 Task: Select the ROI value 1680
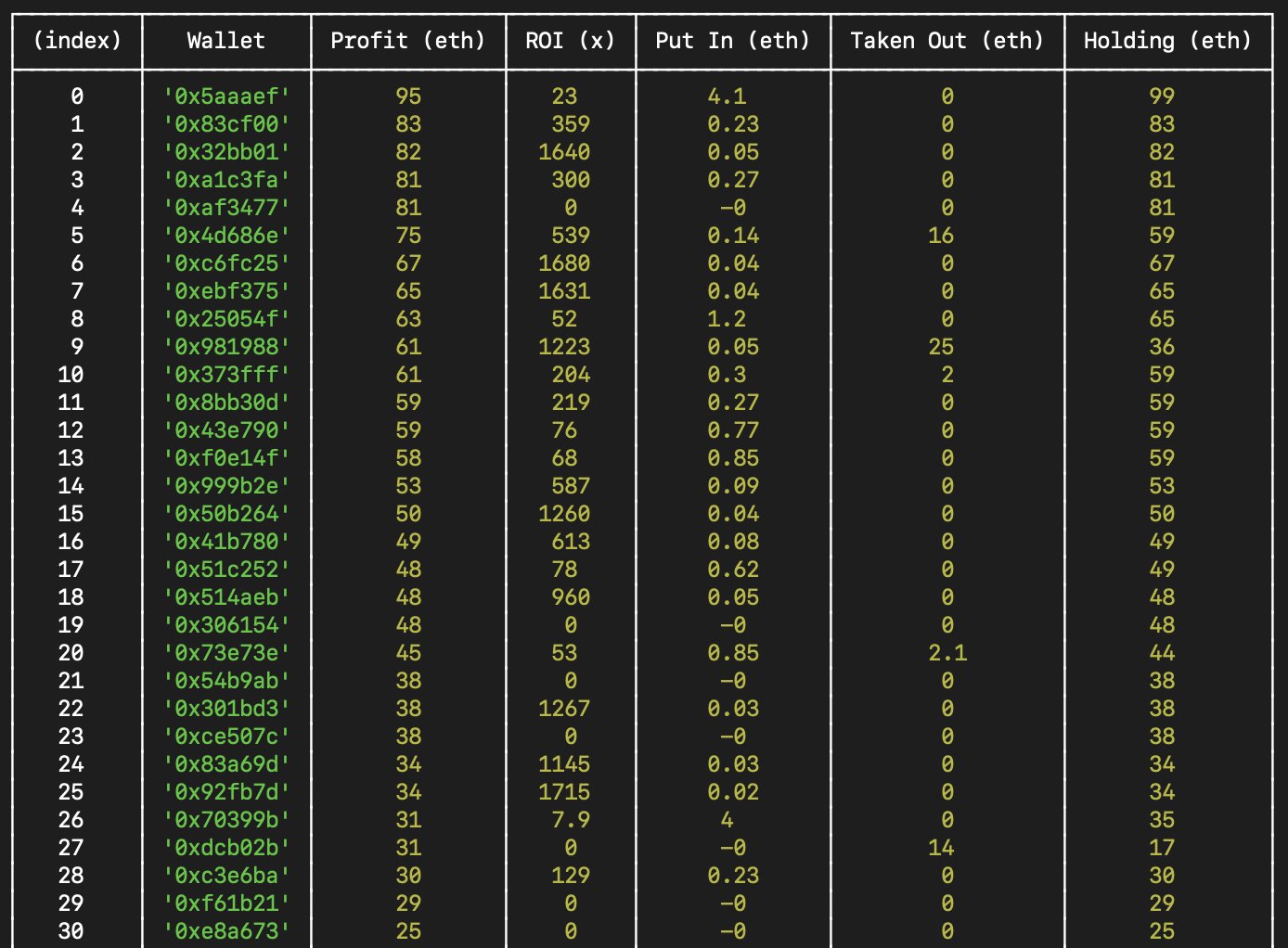564,263
